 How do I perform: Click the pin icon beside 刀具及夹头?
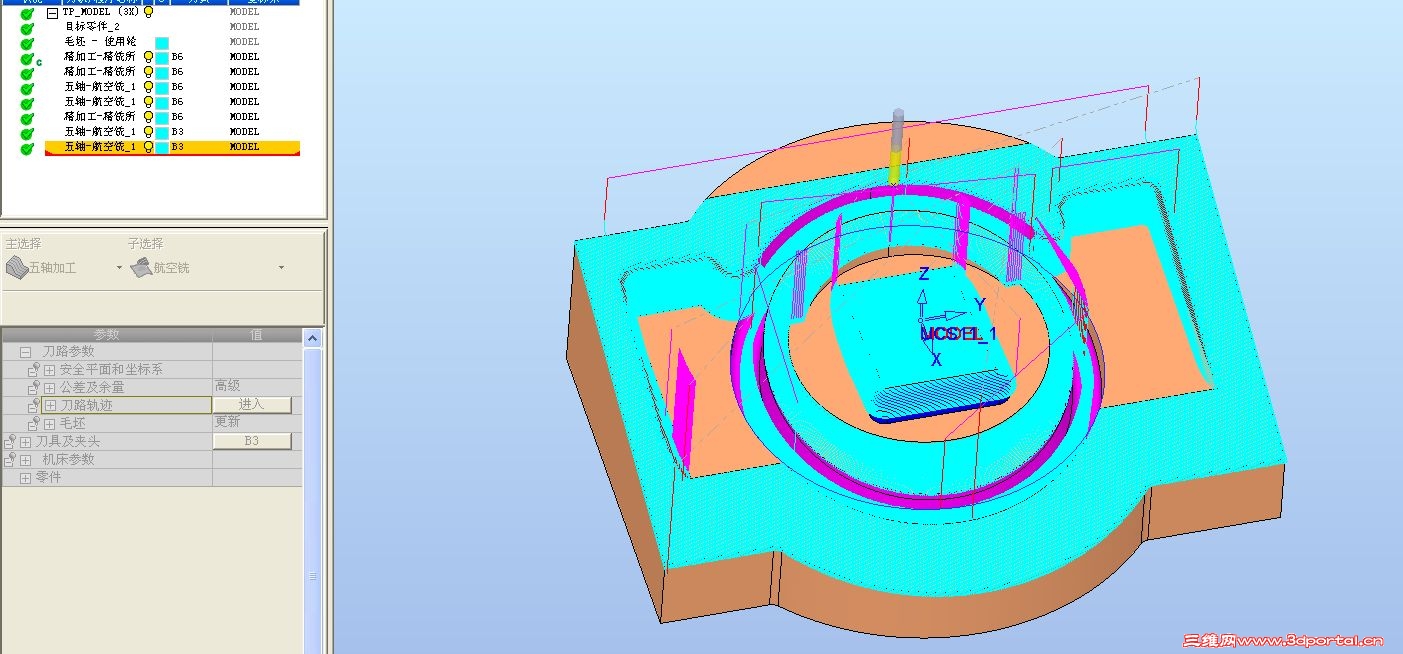tap(10, 442)
